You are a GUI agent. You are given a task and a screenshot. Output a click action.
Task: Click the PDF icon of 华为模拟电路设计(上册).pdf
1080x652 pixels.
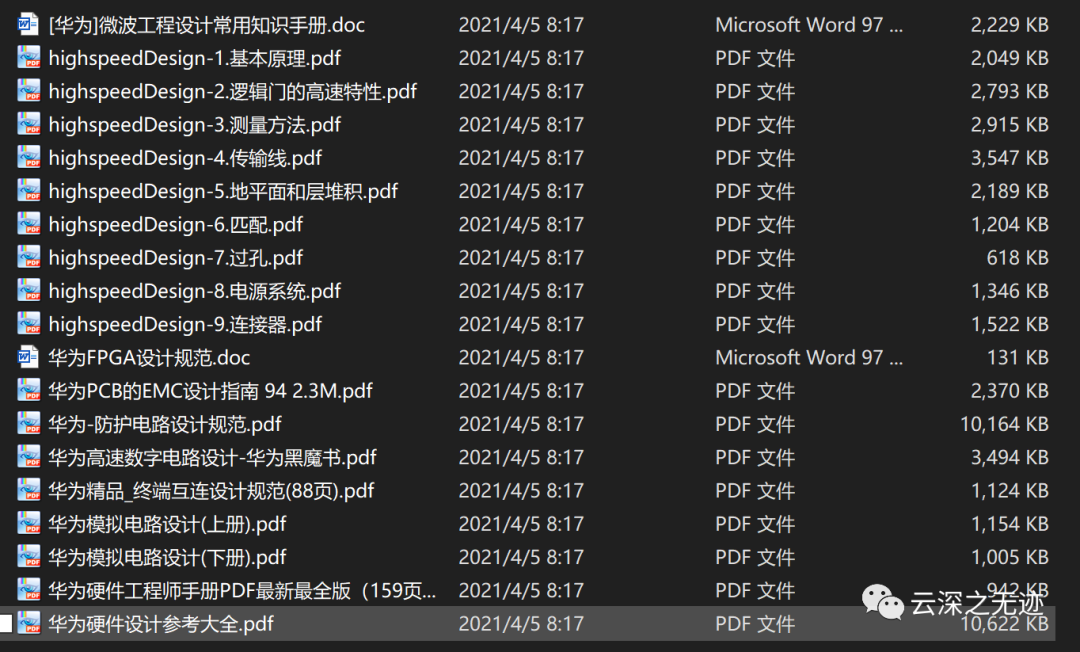pyautogui.click(x=28, y=523)
